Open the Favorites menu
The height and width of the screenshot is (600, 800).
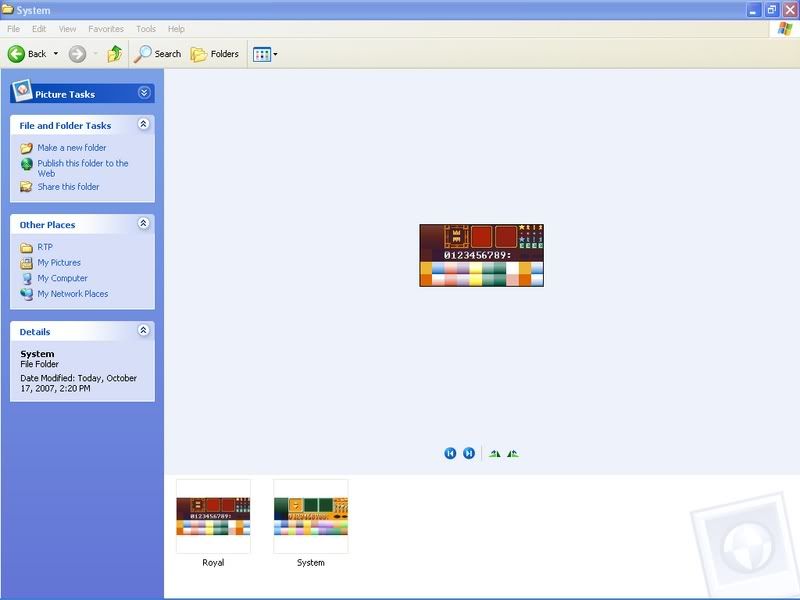point(106,29)
